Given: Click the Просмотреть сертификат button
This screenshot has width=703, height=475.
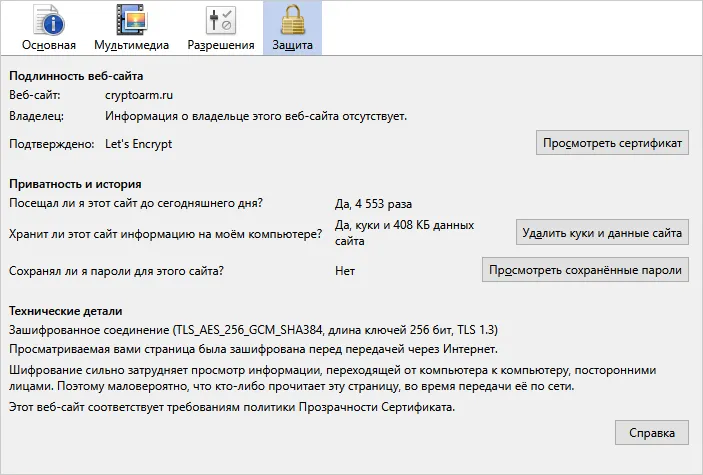Looking at the screenshot, I should click(612, 143).
